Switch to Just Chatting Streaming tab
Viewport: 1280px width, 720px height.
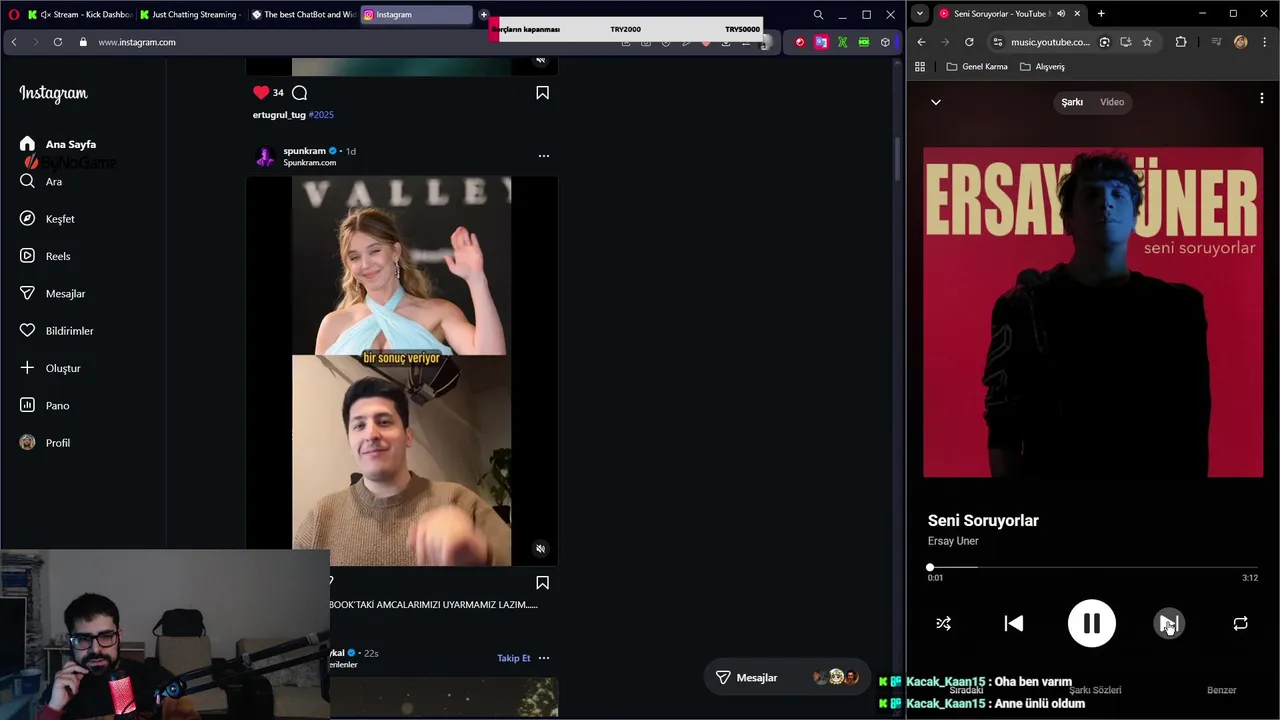coord(192,14)
